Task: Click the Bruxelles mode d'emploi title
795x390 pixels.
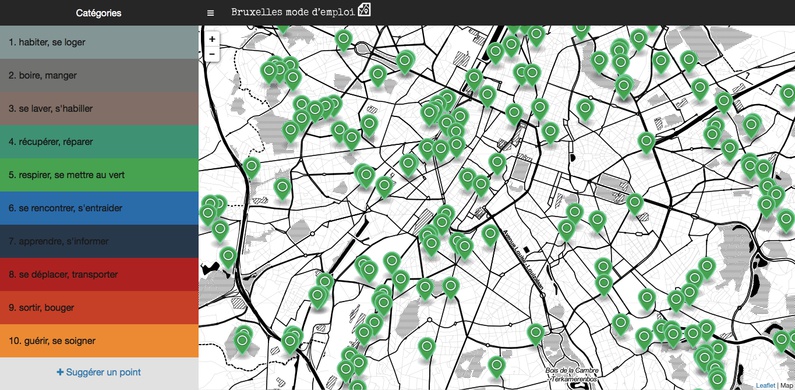Action: point(293,12)
